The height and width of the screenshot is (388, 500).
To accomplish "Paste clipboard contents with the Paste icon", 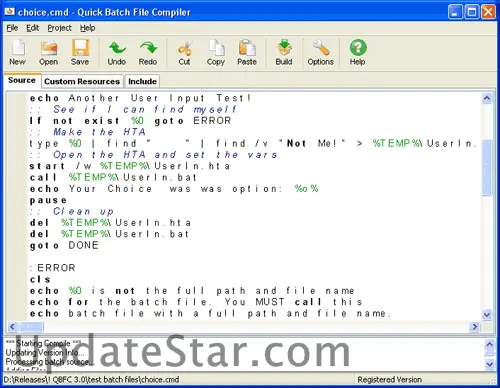I will coord(247,53).
